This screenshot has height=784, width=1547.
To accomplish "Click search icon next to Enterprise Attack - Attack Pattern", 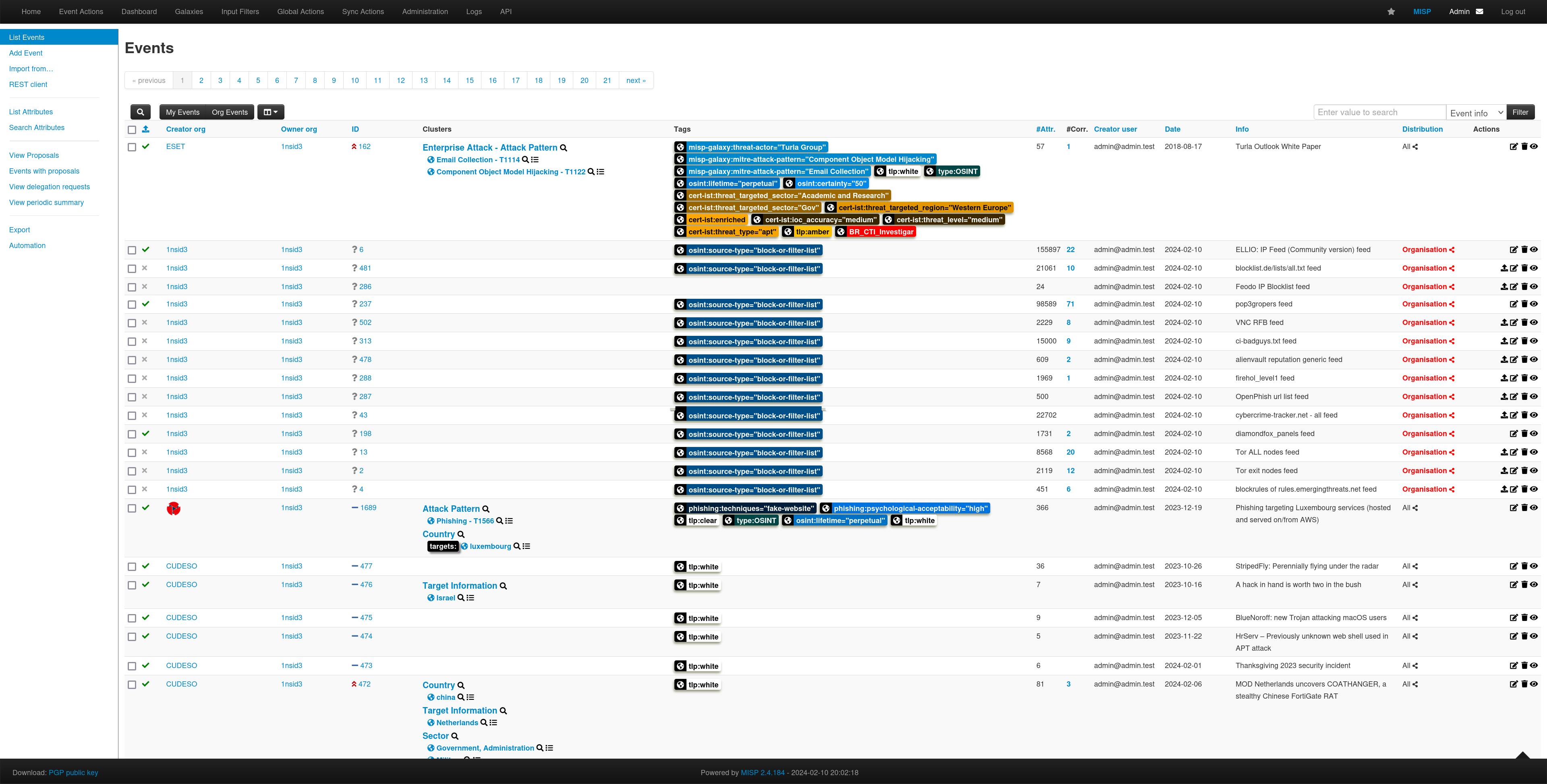I will [x=563, y=148].
